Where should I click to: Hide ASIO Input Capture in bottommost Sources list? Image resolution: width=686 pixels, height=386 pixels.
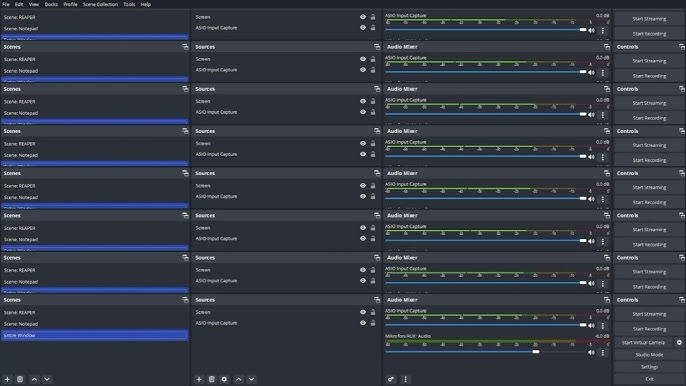363,323
